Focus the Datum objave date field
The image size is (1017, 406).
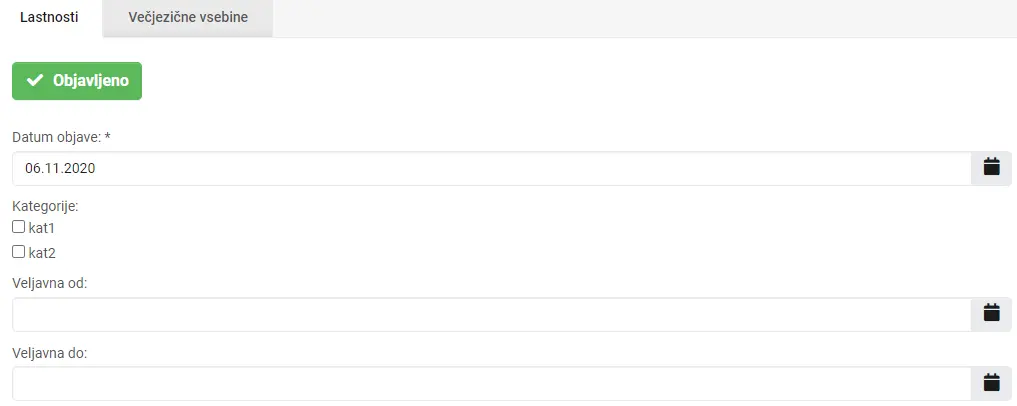[492, 169]
